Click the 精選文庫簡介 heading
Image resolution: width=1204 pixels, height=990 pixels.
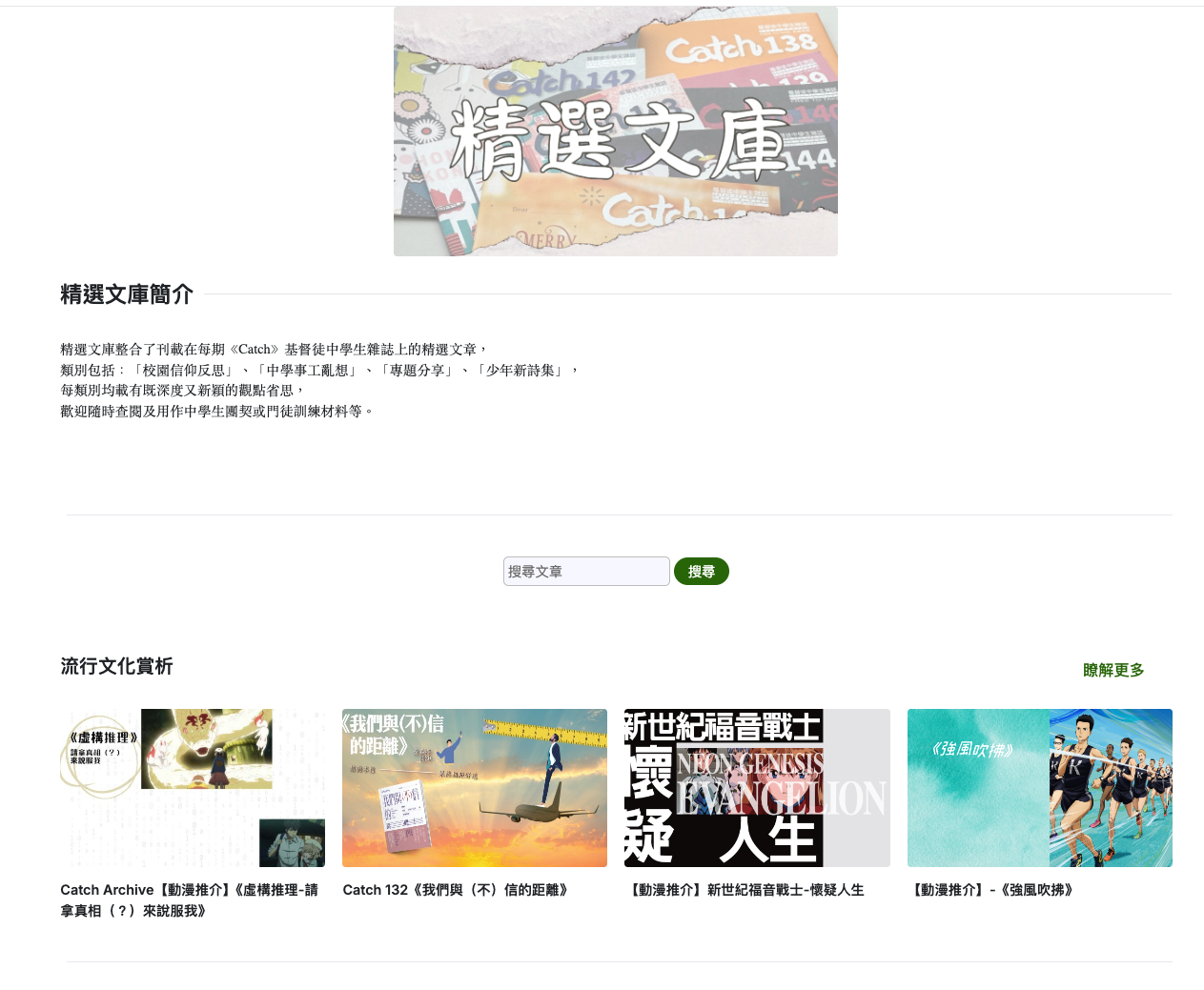[127, 294]
